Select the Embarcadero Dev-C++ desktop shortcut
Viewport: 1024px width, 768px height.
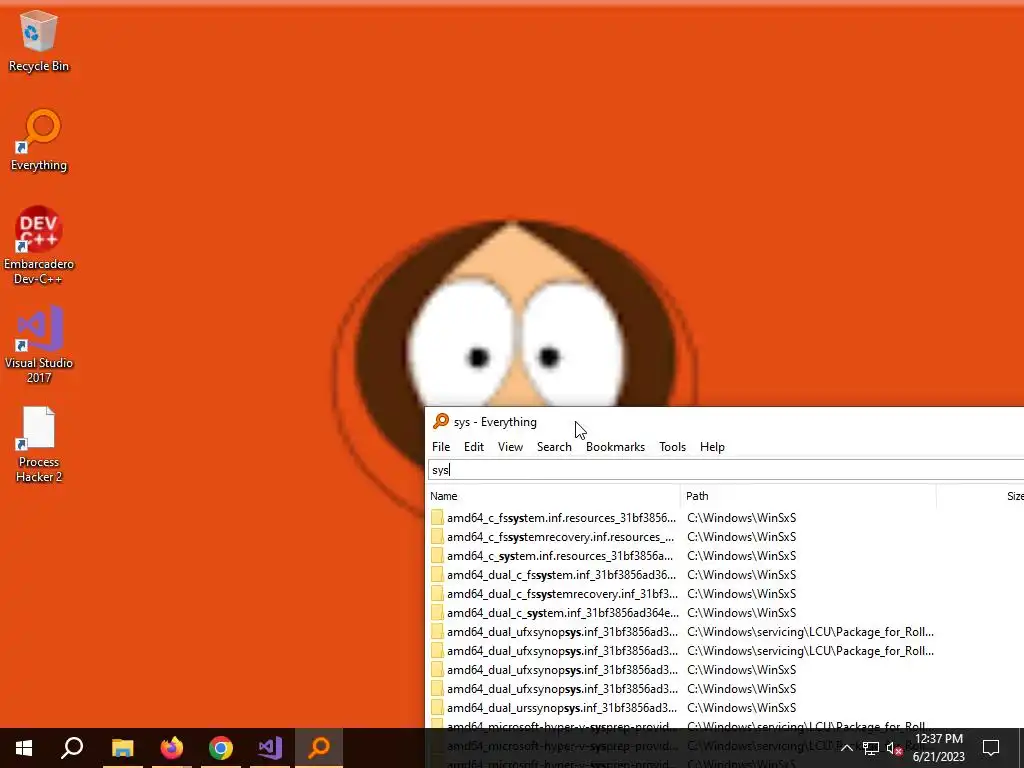[39, 246]
